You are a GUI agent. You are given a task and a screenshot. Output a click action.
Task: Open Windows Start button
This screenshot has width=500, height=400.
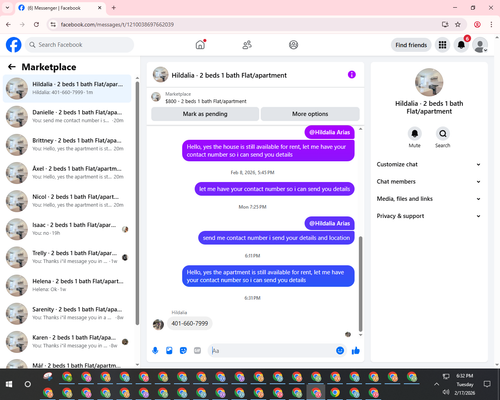tap(9, 384)
